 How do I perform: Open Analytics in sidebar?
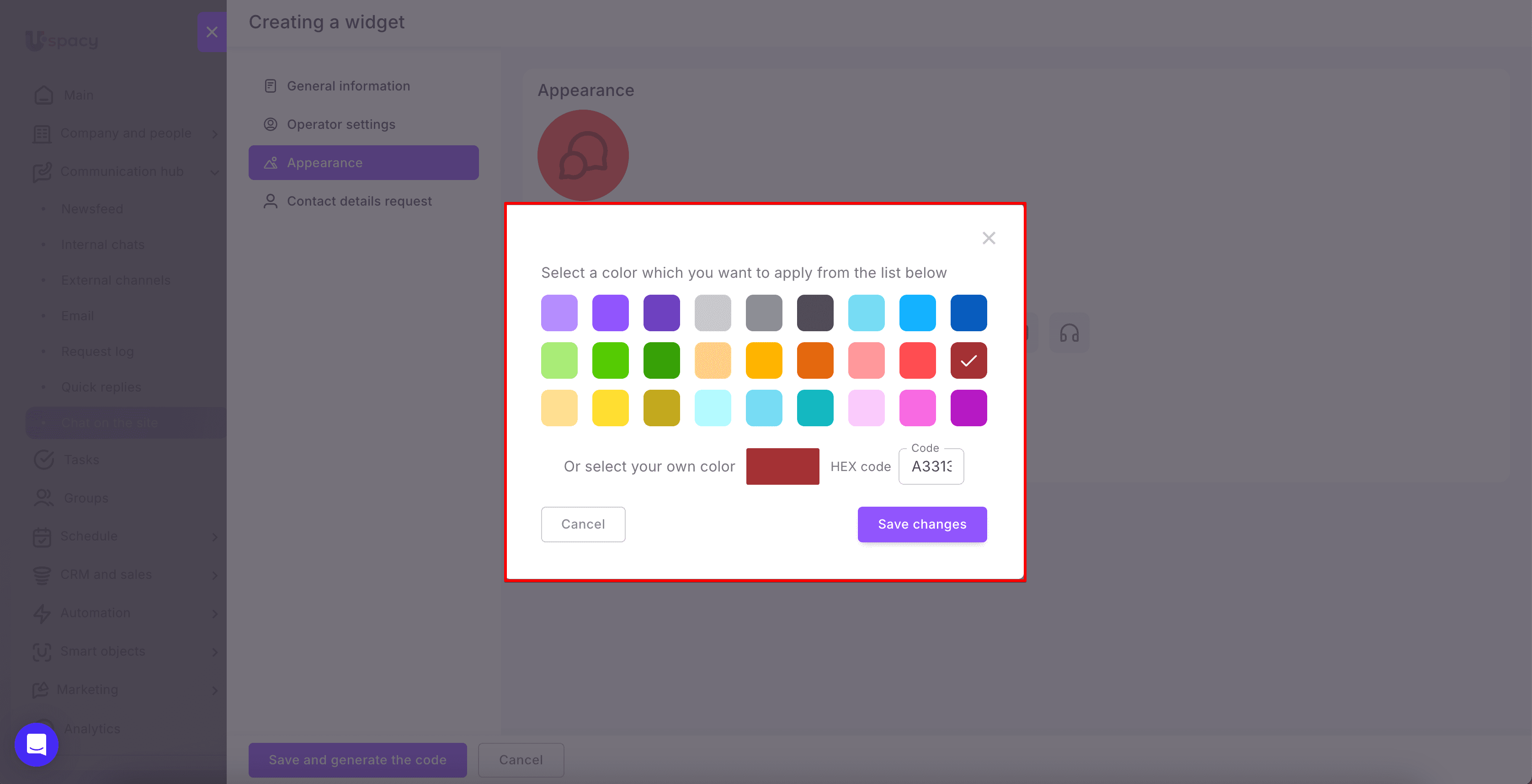[92, 729]
